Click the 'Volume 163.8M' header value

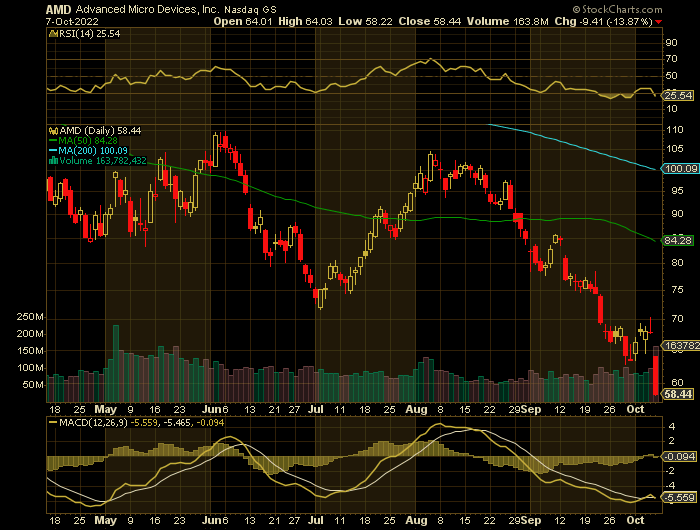click(508, 21)
